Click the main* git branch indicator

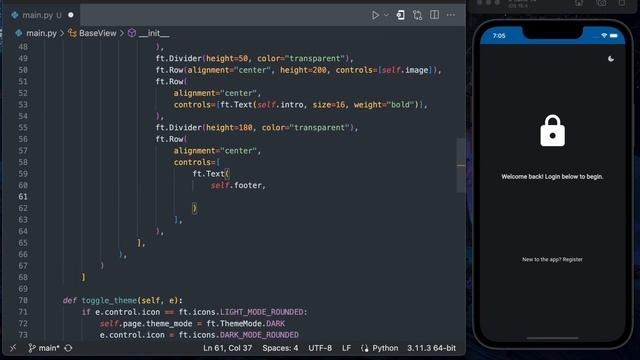tap(44, 348)
